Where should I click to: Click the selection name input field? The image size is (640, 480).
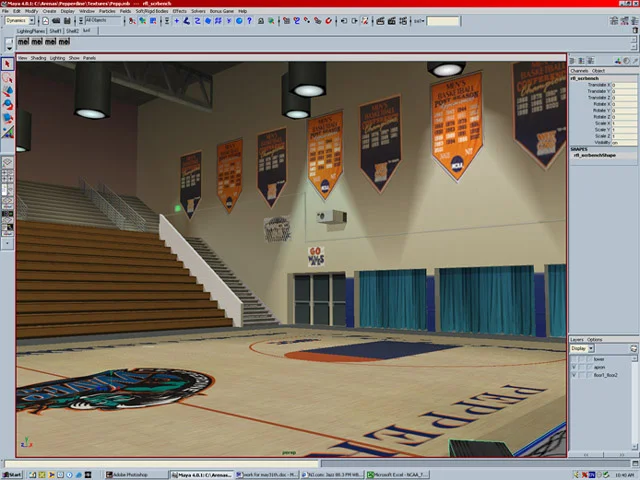pos(443,21)
